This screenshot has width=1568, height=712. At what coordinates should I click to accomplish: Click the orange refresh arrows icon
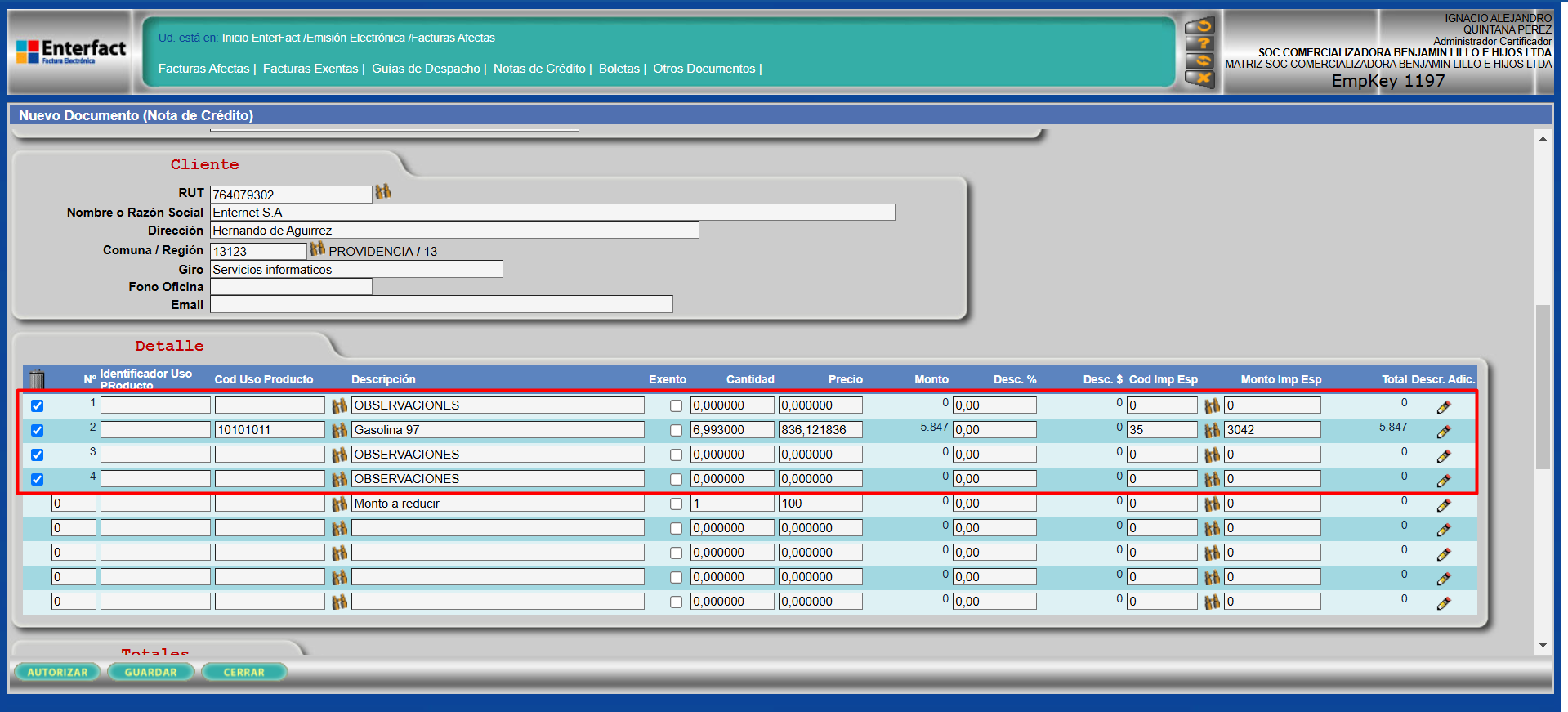point(1199,61)
